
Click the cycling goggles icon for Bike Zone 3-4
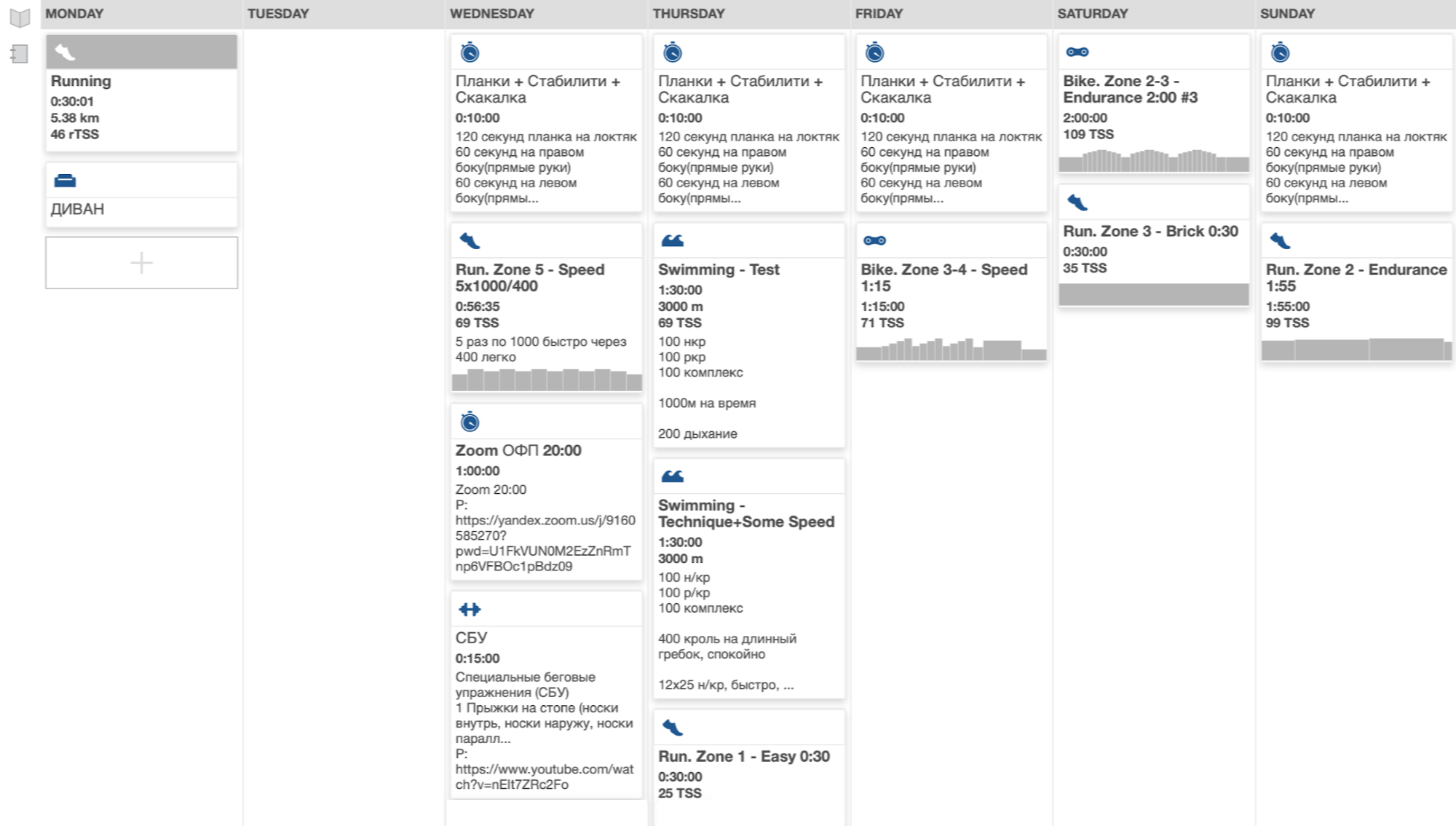(x=875, y=240)
